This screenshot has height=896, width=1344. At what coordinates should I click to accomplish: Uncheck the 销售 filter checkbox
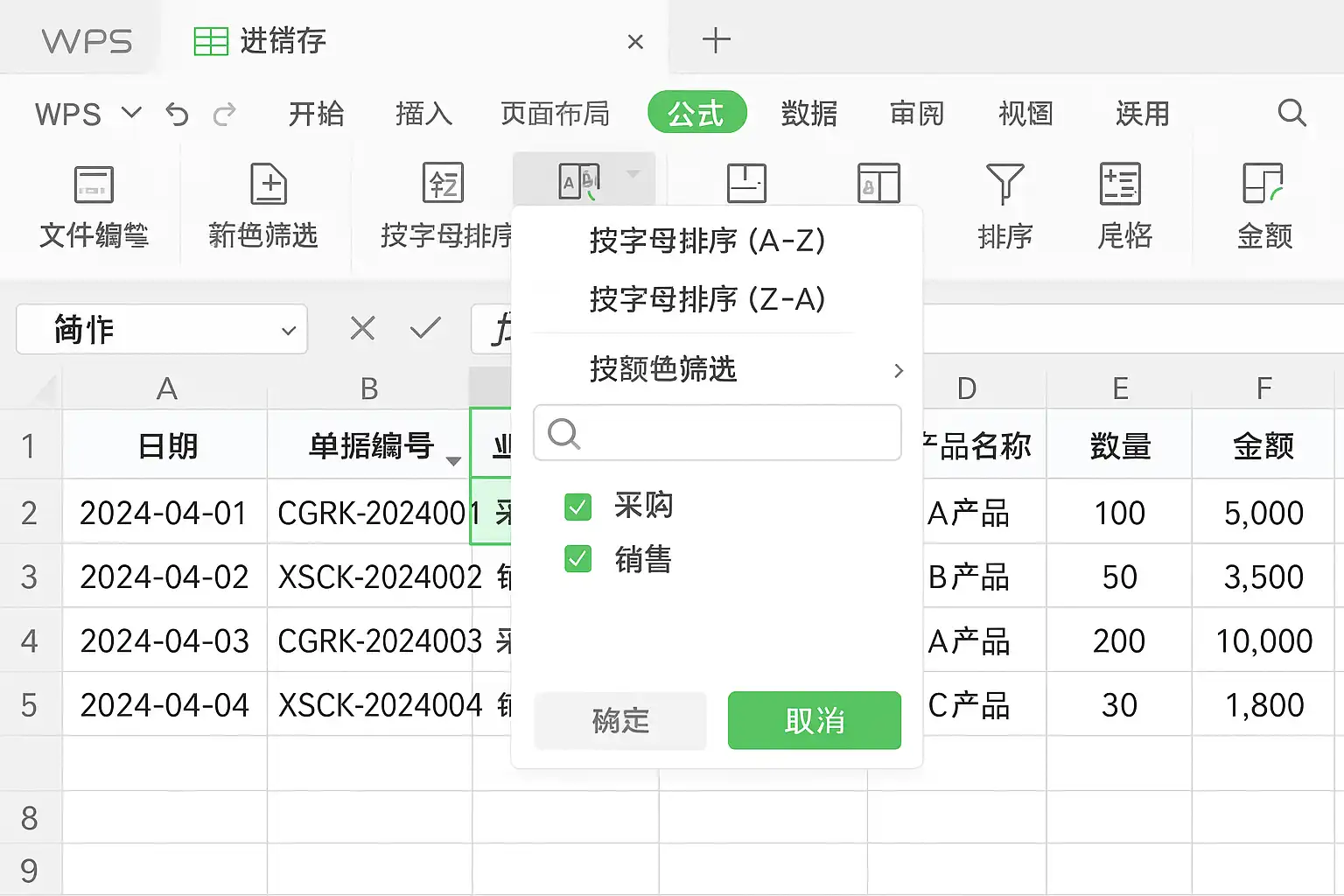click(578, 559)
